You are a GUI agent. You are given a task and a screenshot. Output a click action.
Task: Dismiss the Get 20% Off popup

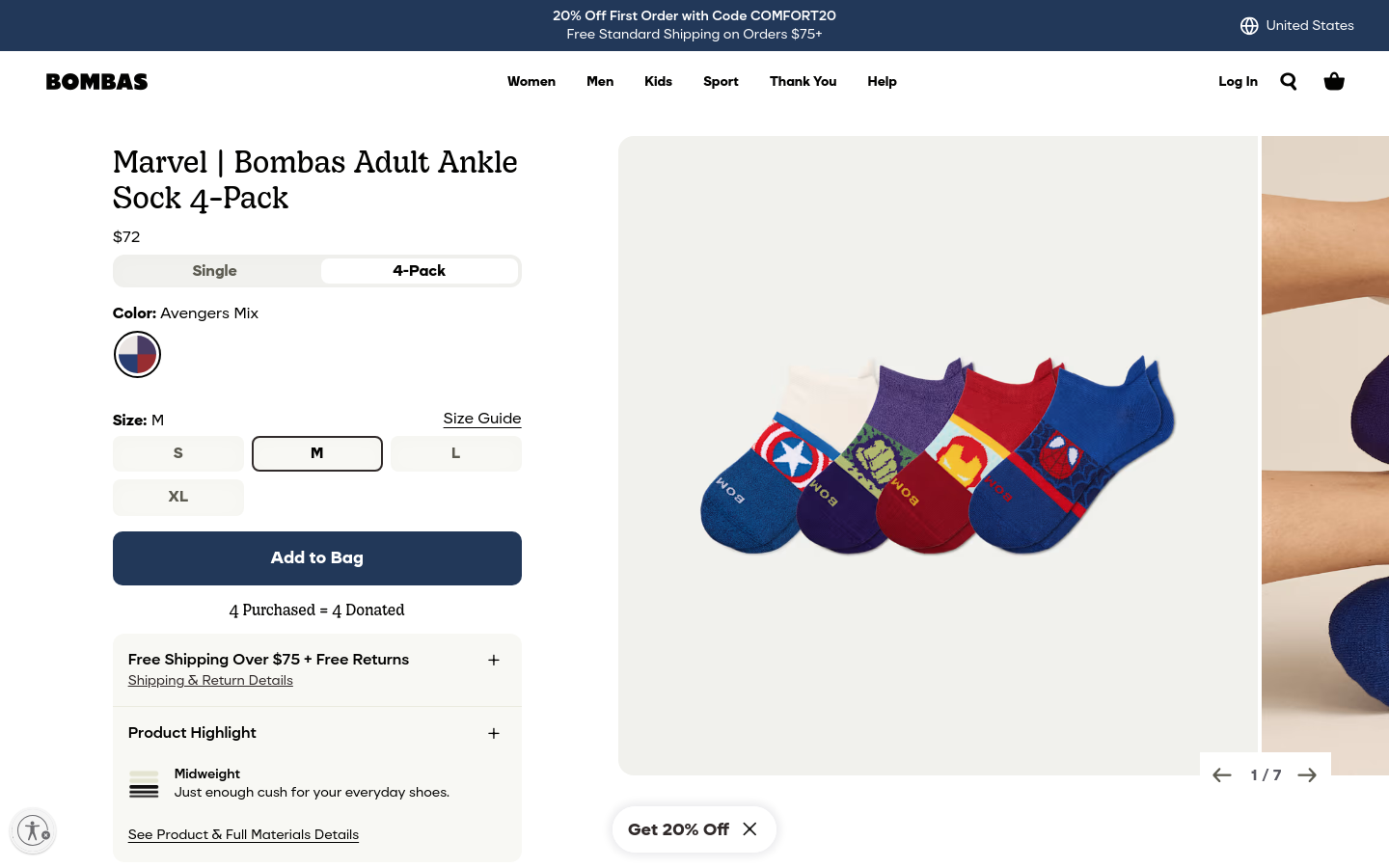pyautogui.click(x=749, y=829)
